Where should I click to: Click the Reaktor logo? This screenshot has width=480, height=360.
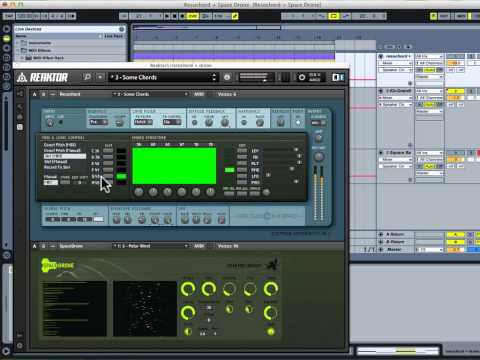42,78
